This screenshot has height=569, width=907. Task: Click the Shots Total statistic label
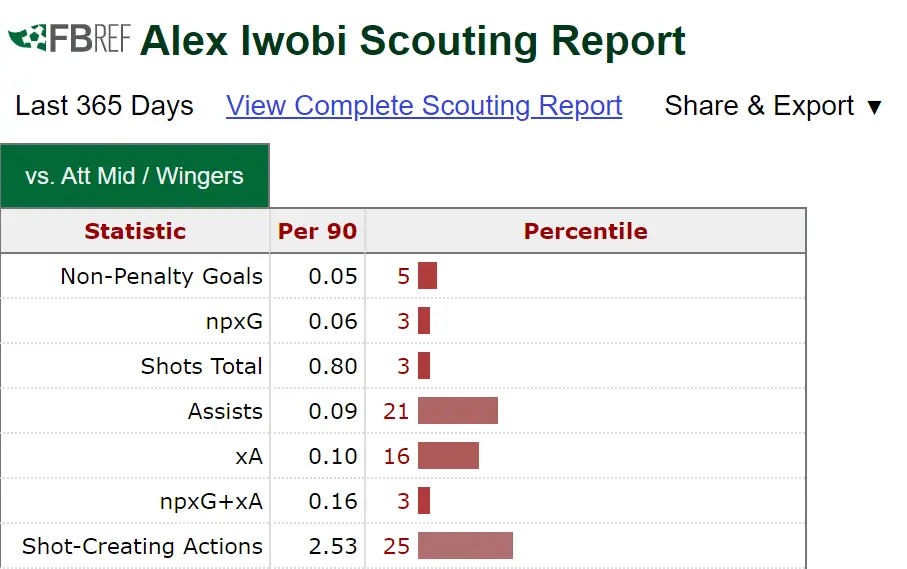pyautogui.click(x=201, y=366)
